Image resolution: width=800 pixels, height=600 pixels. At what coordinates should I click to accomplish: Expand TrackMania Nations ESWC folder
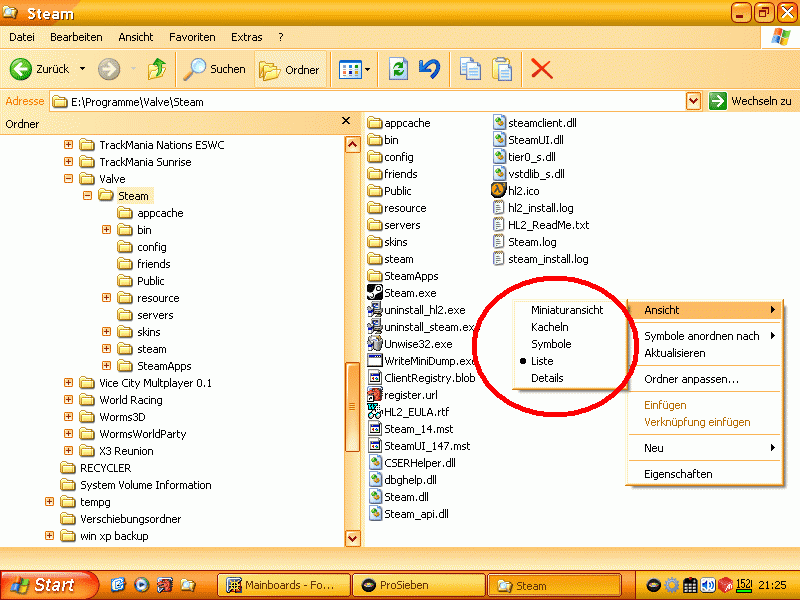click(68, 145)
